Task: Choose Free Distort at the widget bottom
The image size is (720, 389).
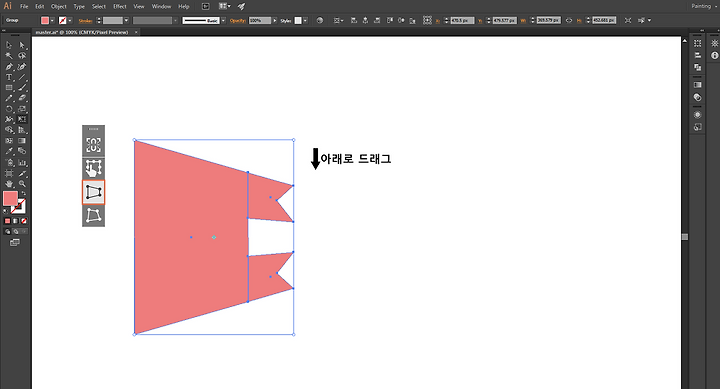Action: click(x=94, y=215)
